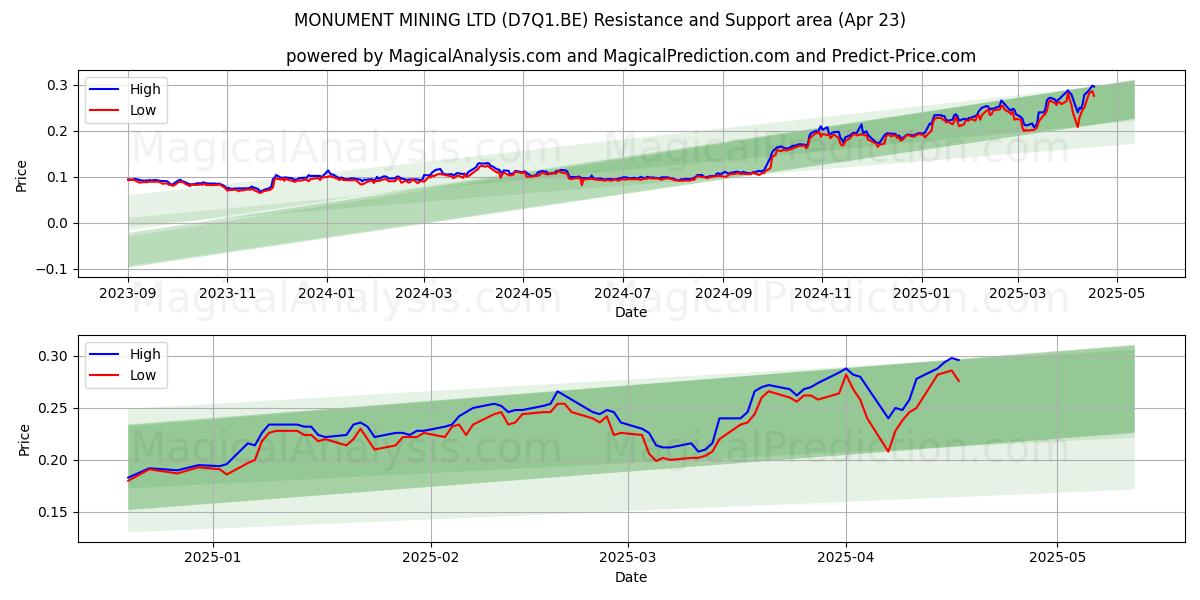The width and height of the screenshot is (1200, 600).
Task: Click the 2025-05 tick label on the bottom chart
Action: click(1057, 560)
